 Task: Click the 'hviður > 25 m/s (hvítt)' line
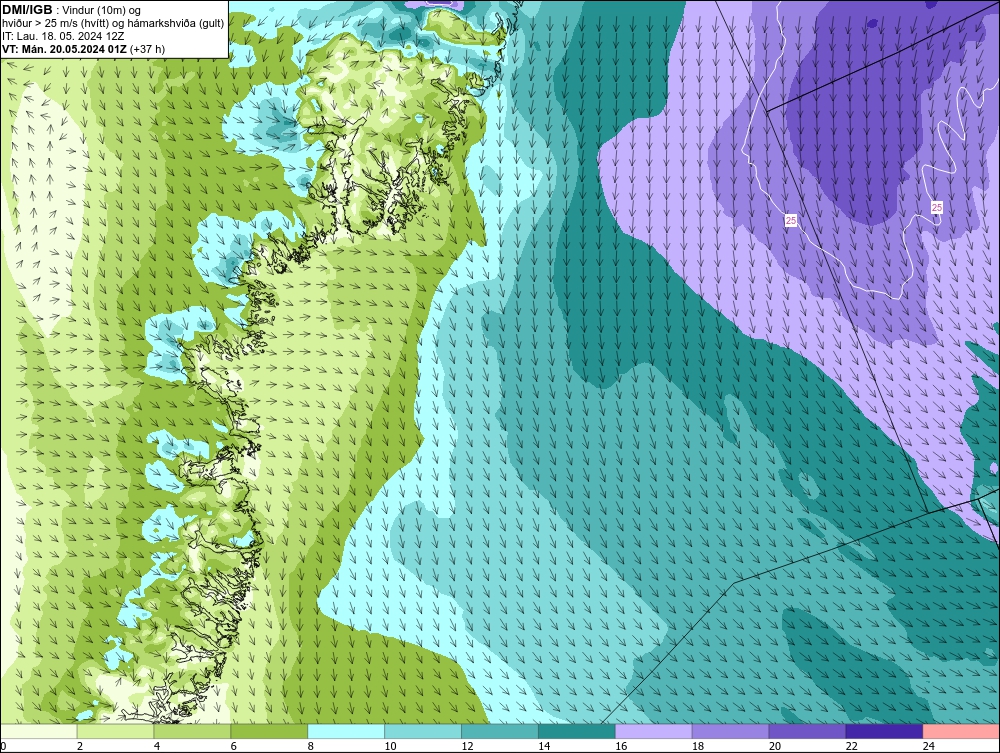click(x=55, y=24)
